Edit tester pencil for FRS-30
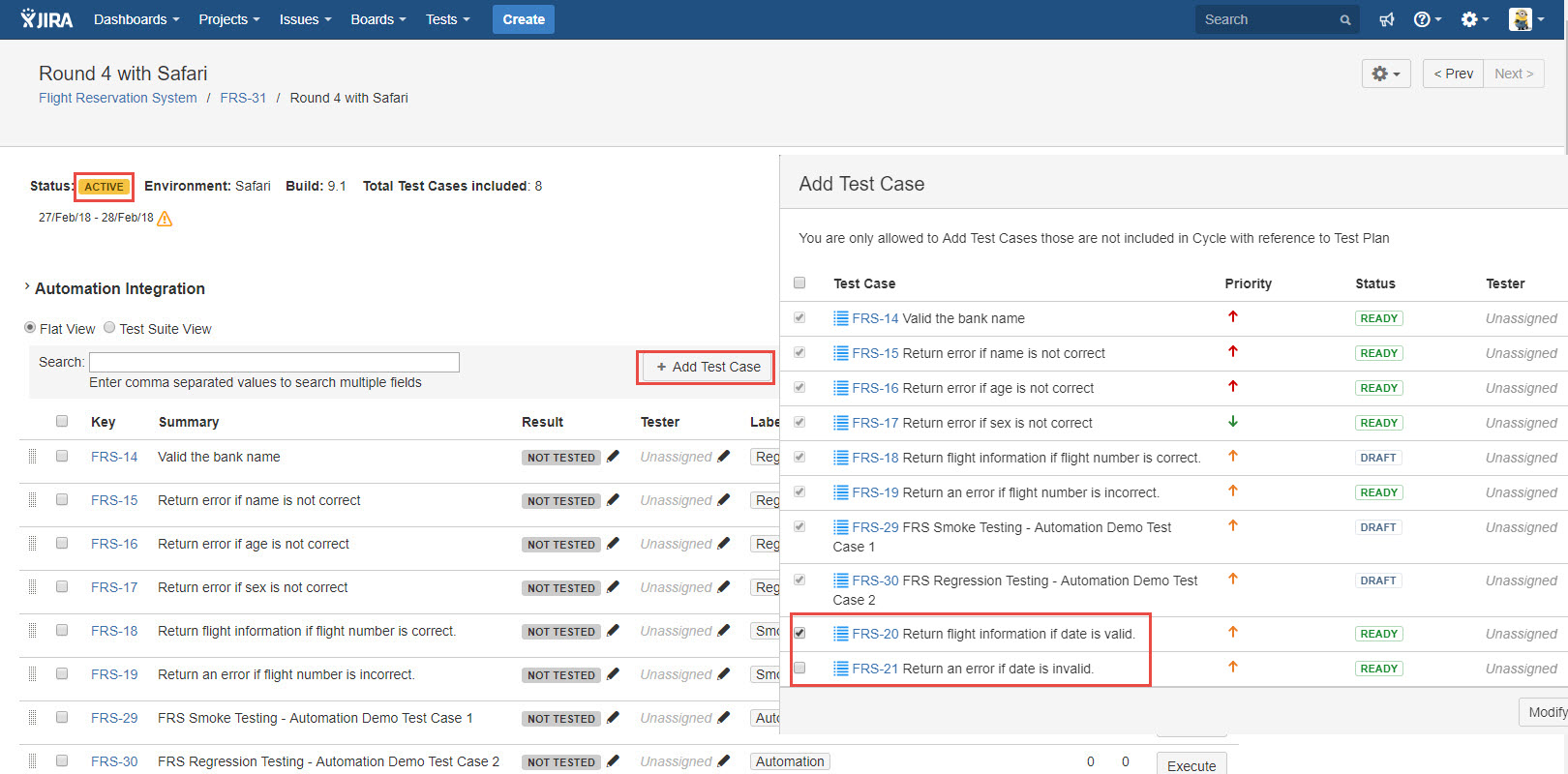The height and width of the screenshot is (774, 1568). (x=724, y=761)
